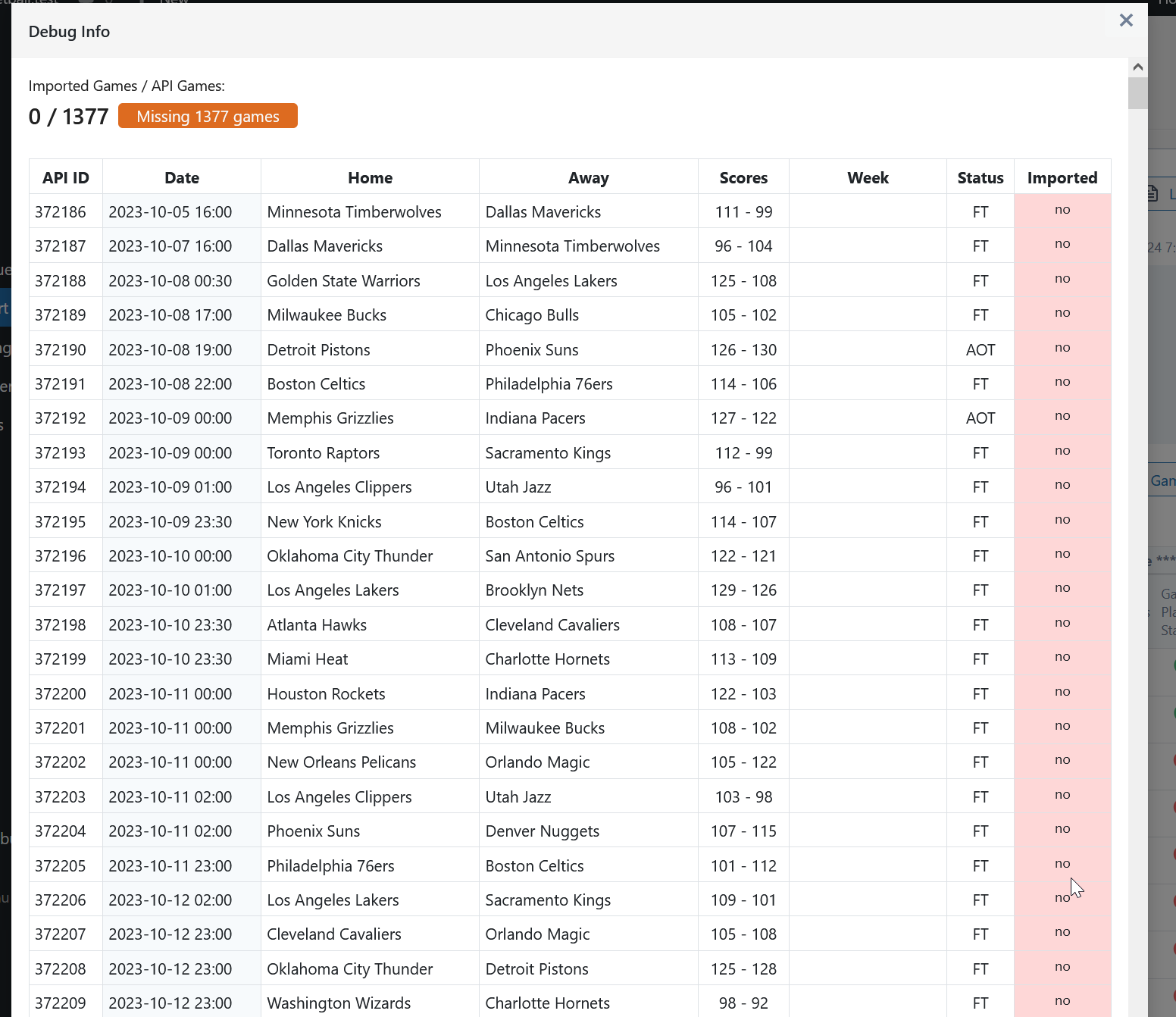Click scrollbar up arrow in Debug Info
The height and width of the screenshot is (1017, 1176).
[1137, 67]
